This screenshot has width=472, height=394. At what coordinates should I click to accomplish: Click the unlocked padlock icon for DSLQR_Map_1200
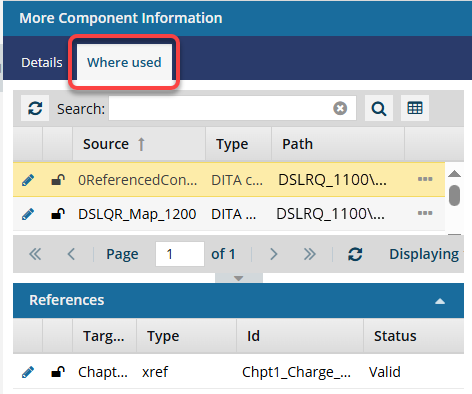click(x=58, y=214)
